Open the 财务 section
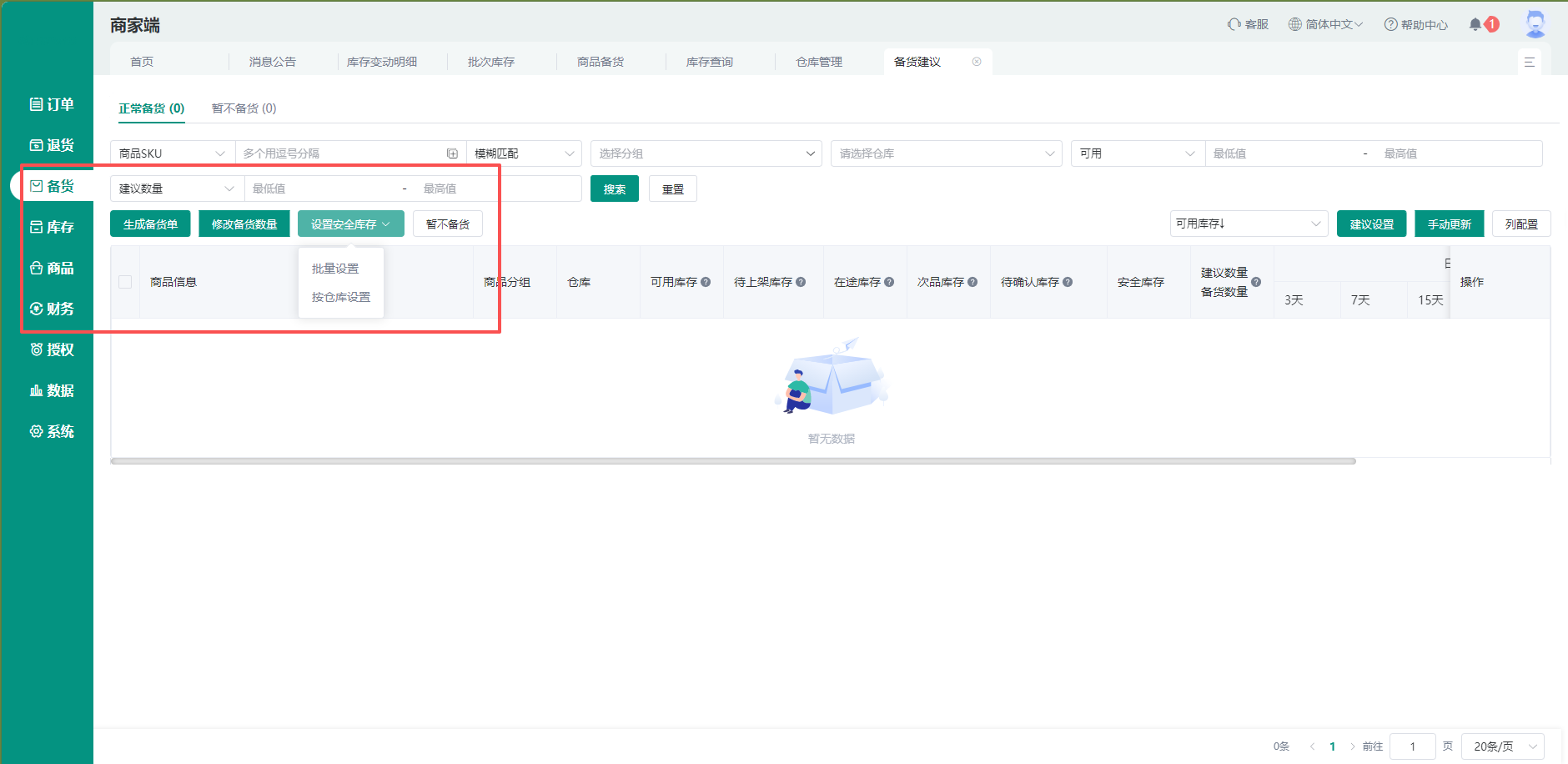 [x=52, y=308]
